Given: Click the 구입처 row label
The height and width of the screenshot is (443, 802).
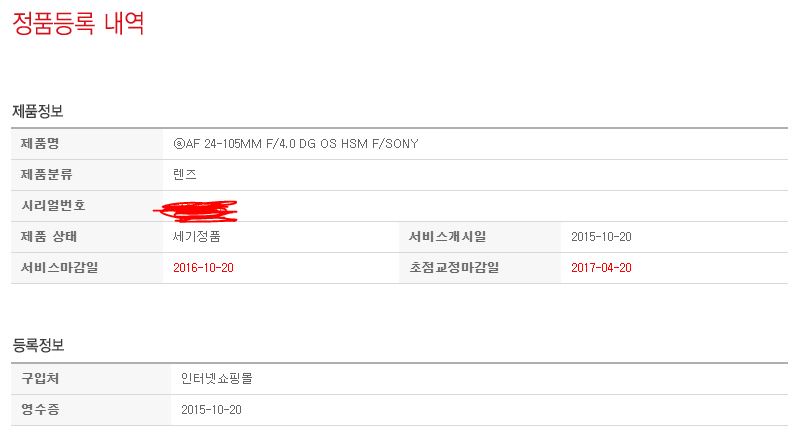Looking at the screenshot, I should click(41, 378).
